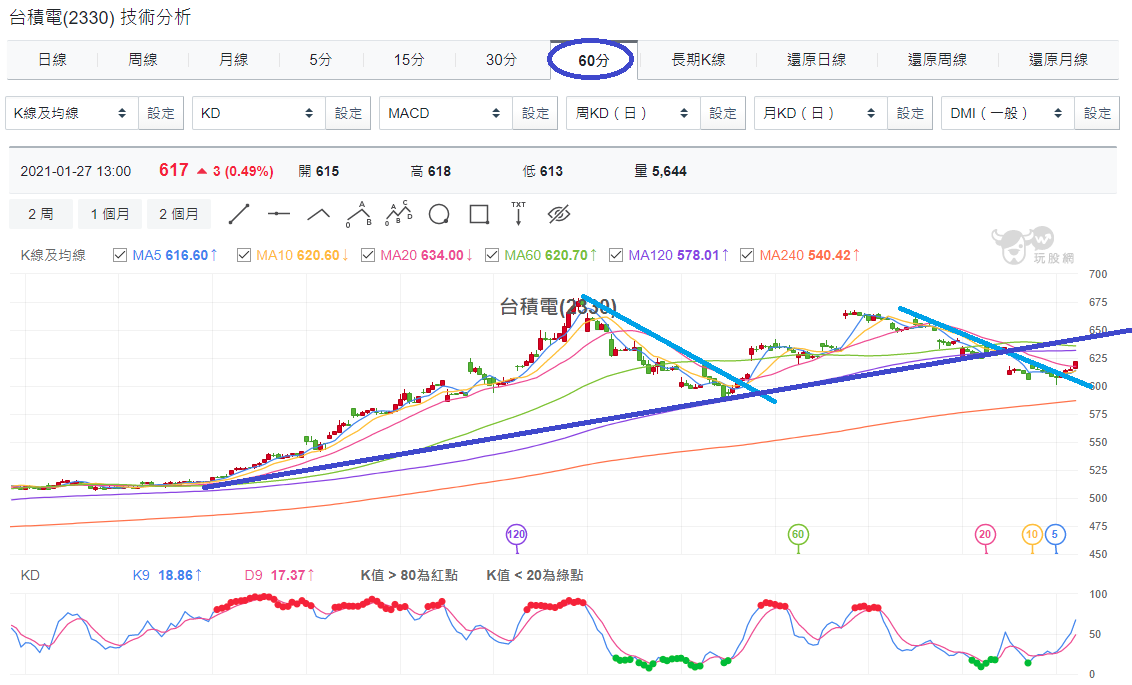Click 設定 next to DMI(一般)

pos(1097,113)
